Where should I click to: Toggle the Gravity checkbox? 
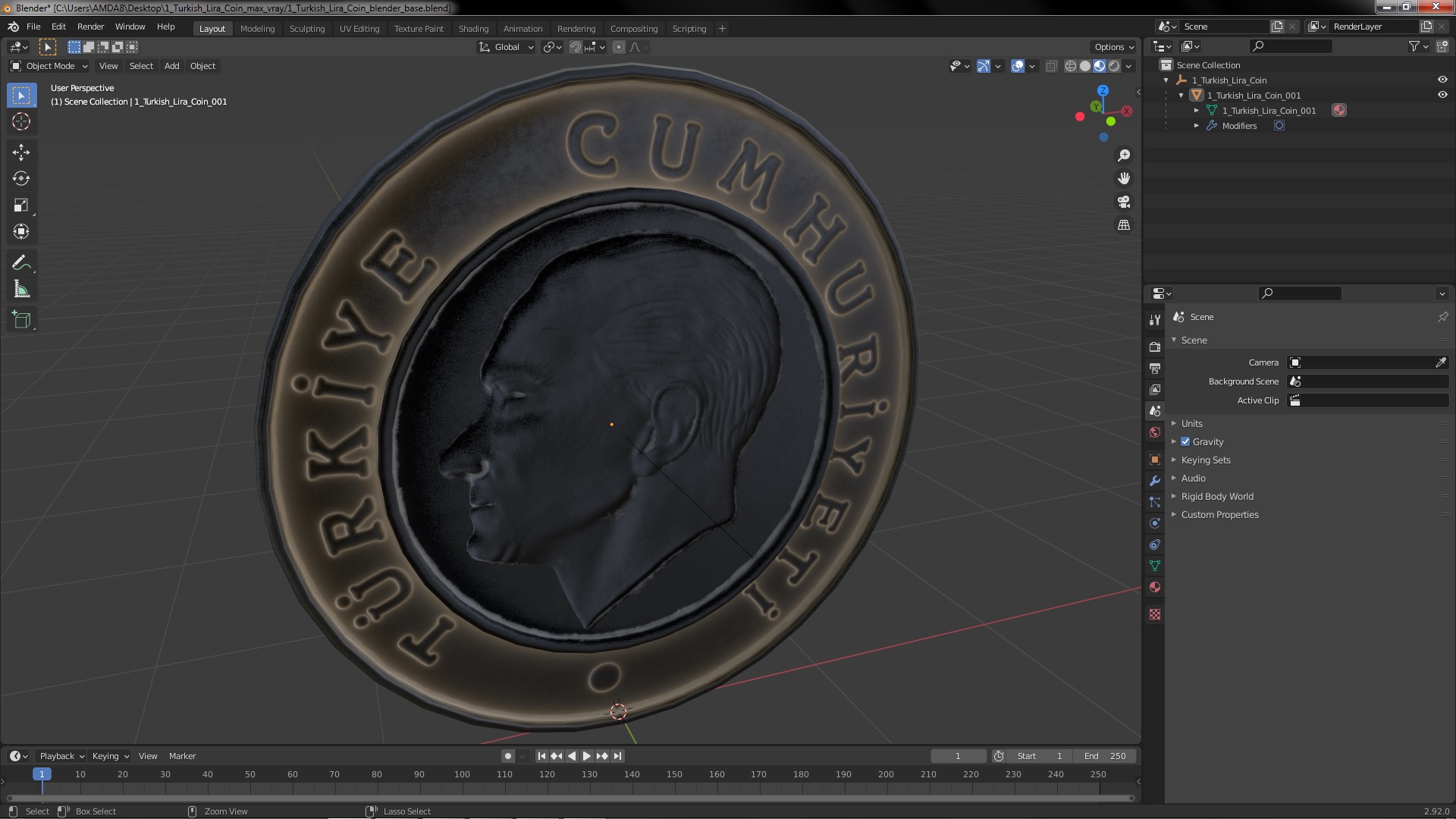click(x=1185, y=441)
